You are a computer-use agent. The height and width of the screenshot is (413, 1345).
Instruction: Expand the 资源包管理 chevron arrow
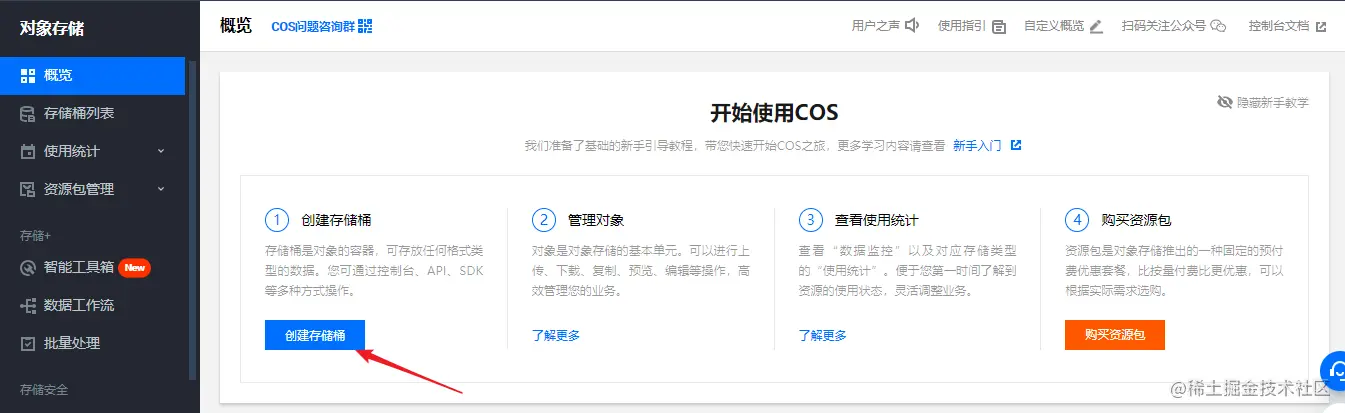161,189
